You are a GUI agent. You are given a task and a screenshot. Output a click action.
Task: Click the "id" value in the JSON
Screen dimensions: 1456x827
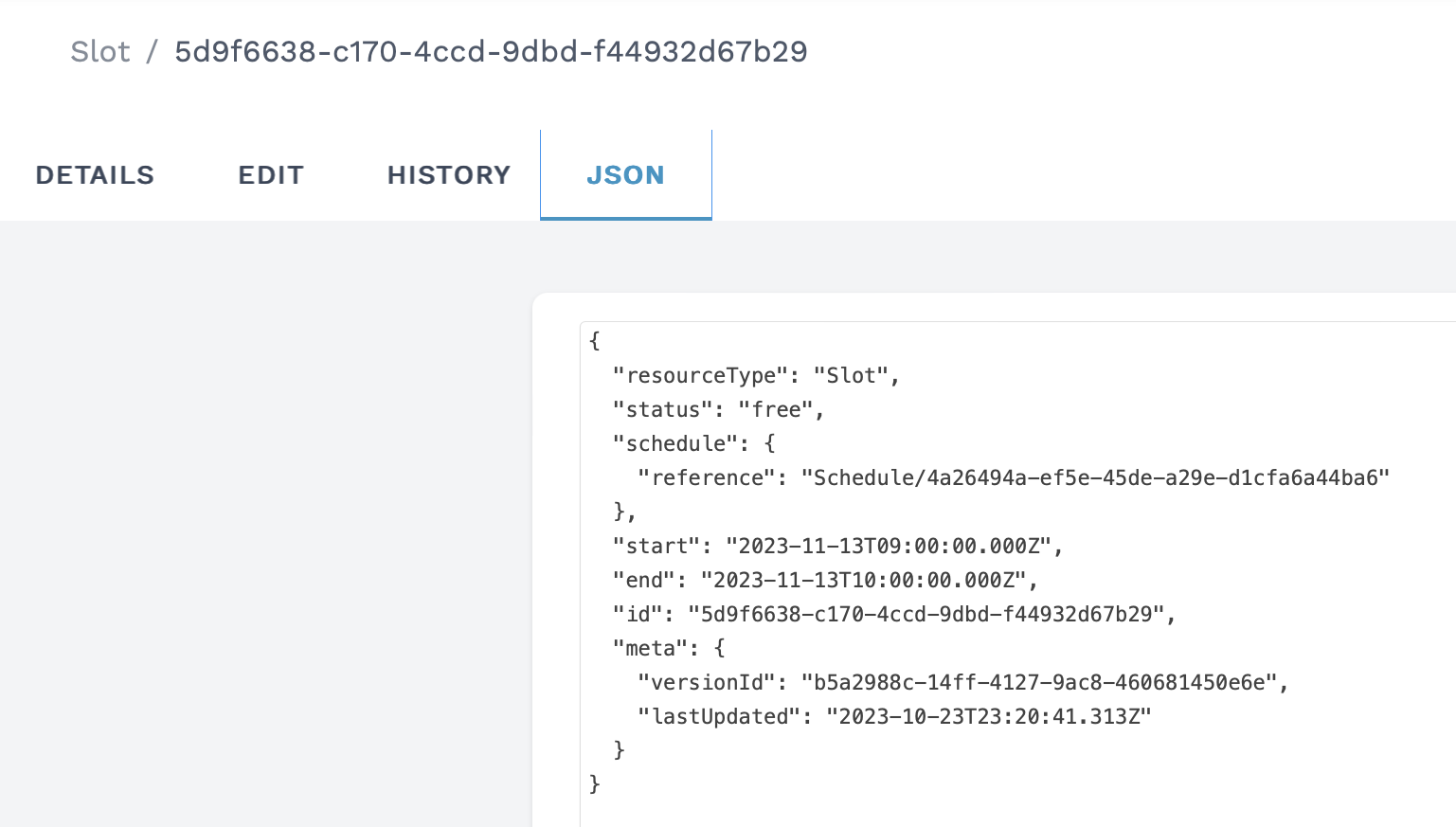pos(926,615)
